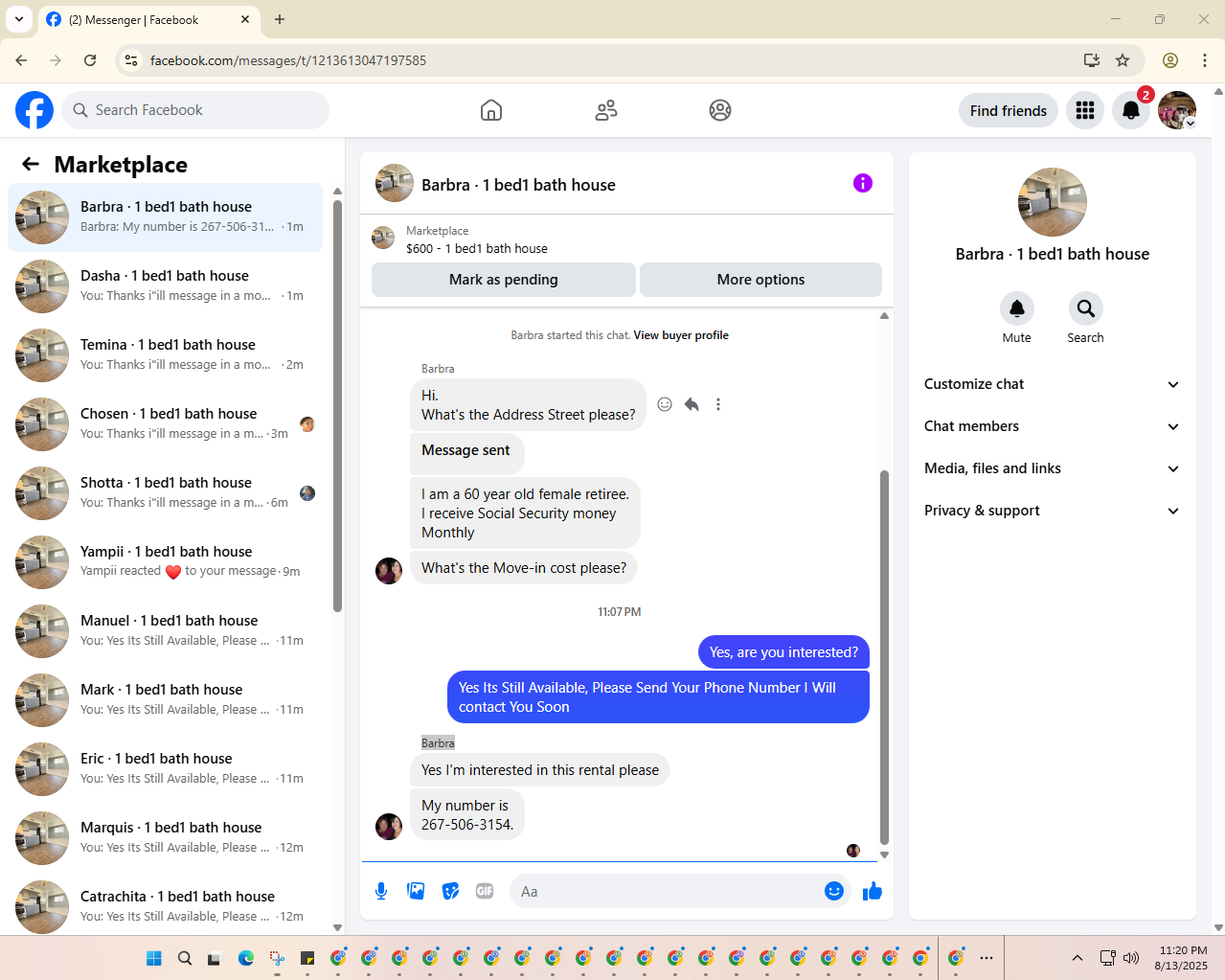Choose a GIF with the GIF icon
Screen dimensions: 1225x980
coord(485,891)
